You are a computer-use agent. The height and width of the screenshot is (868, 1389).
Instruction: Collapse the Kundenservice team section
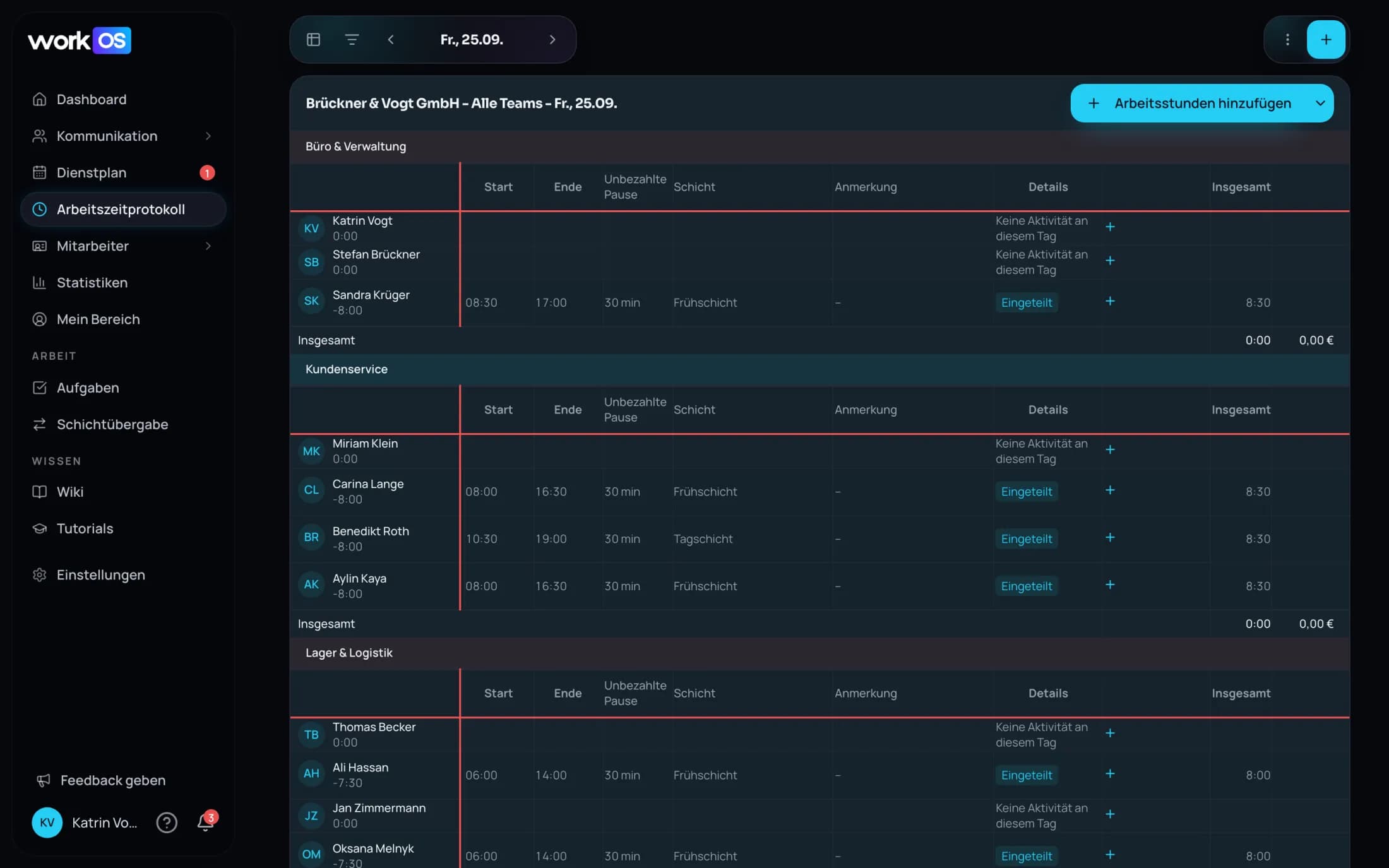820,369
